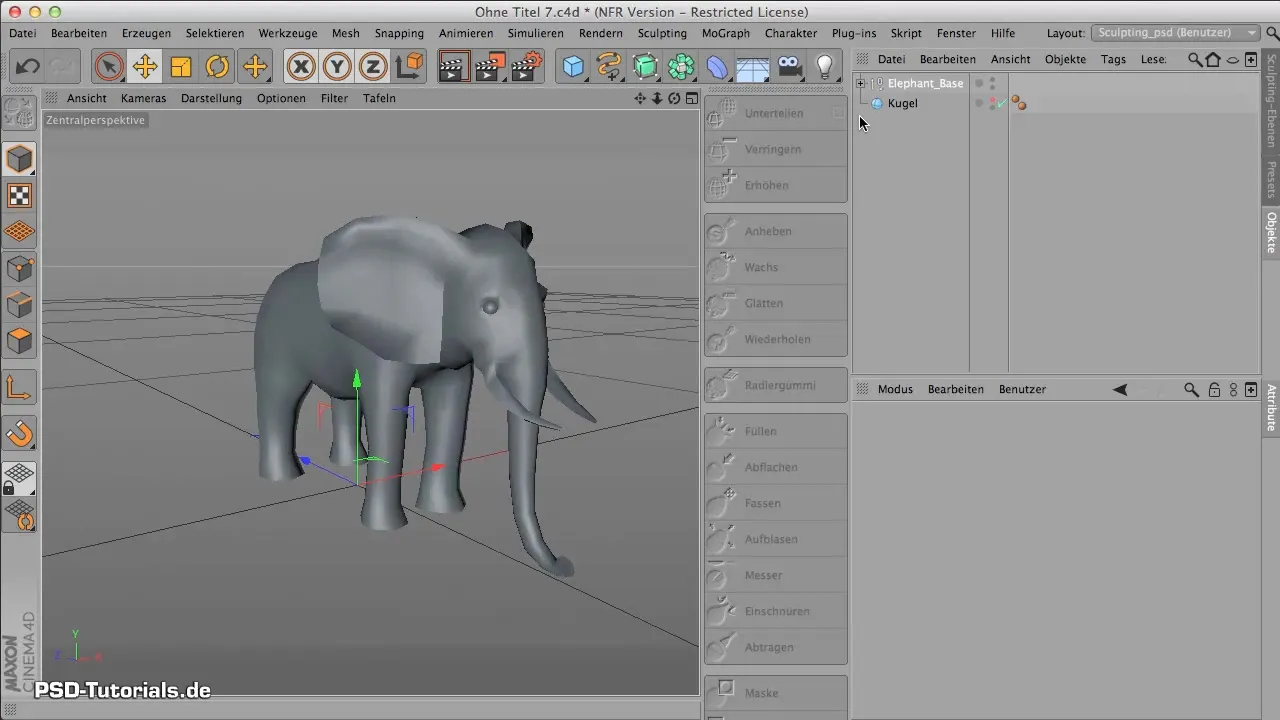This screenshot has height=720, width=1280.
Task: Toggle Attribute Manager lock icon
Action: pos(1214,389)
